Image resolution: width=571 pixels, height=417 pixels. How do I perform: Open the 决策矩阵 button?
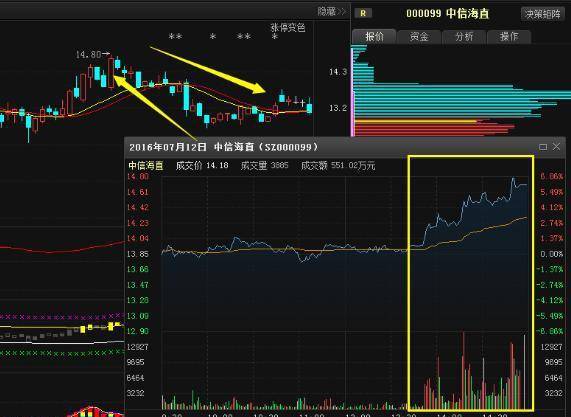pos(543,14)
